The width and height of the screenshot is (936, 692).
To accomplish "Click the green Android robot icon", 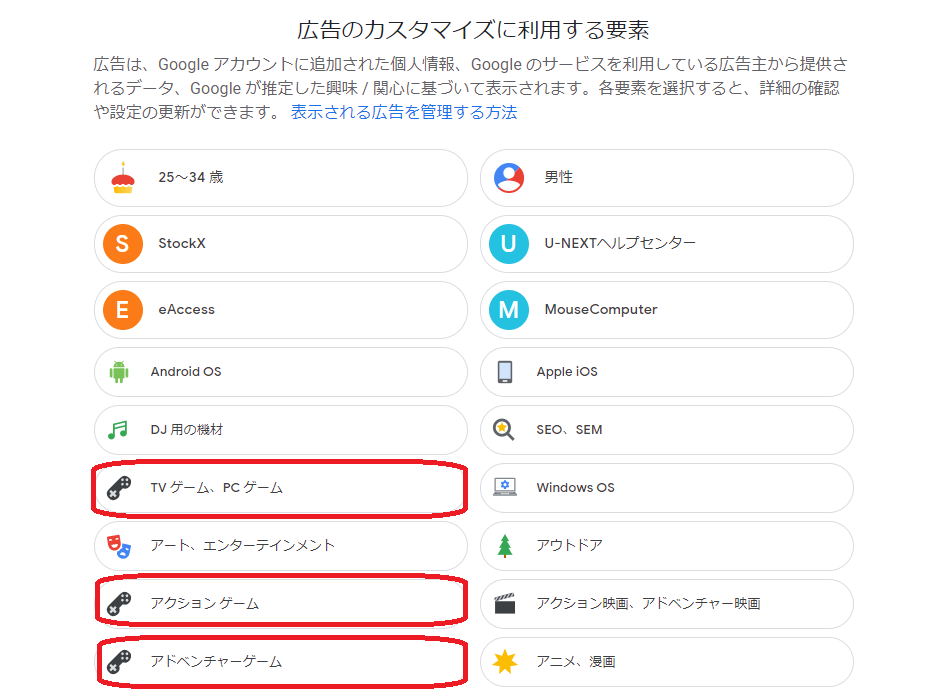I will tap(119, 372).
